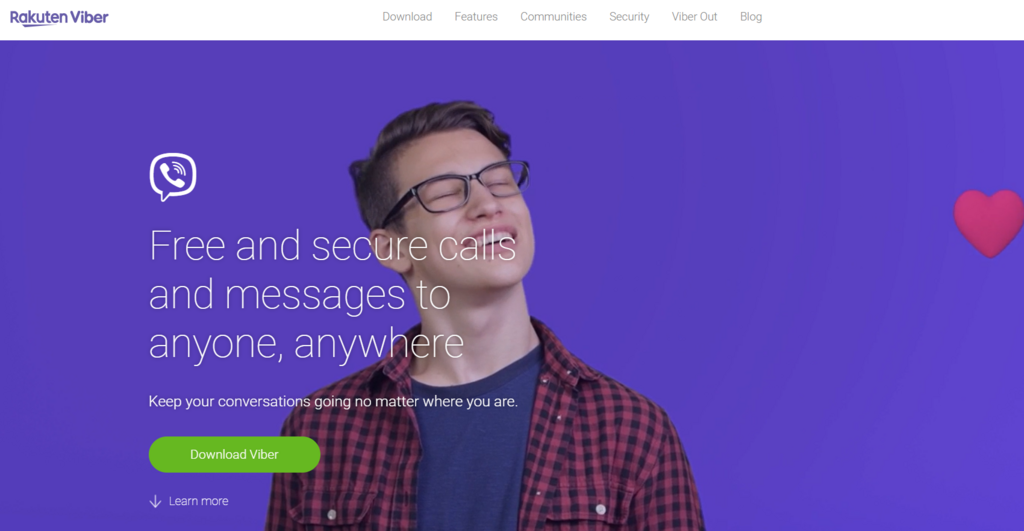Visit the Blog navigation link
This screenshot has width=1024, height=531.
tap(751, 17)
